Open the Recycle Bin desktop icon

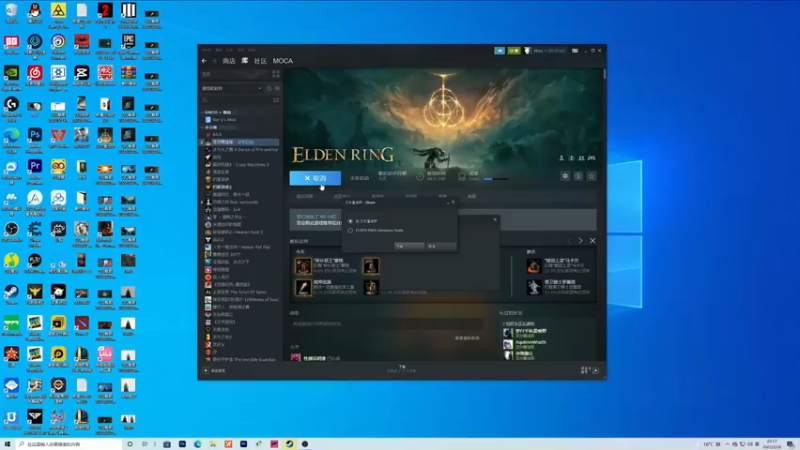pos(11,13)
